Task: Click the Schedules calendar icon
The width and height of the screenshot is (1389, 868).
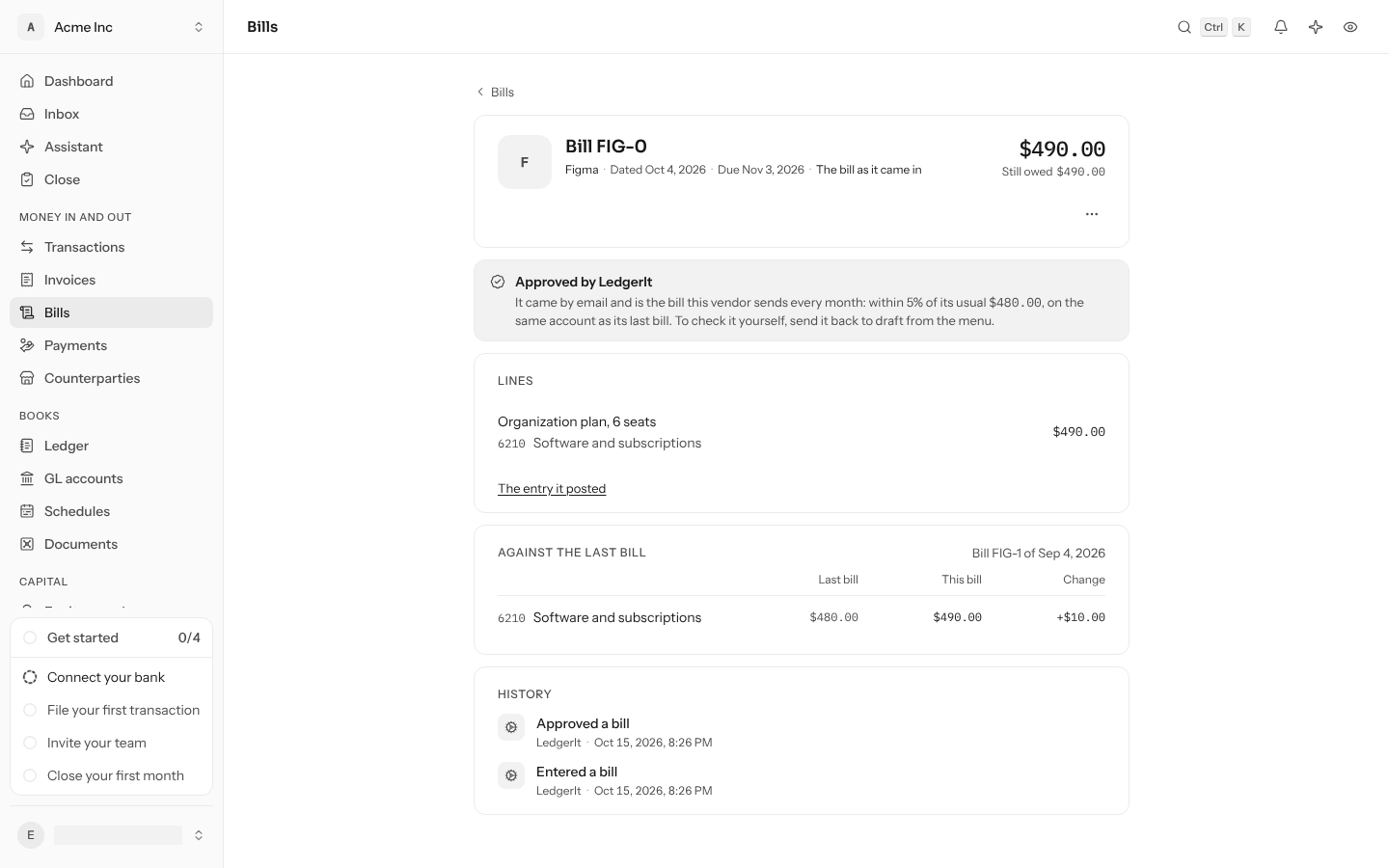Action: (27, 511)
